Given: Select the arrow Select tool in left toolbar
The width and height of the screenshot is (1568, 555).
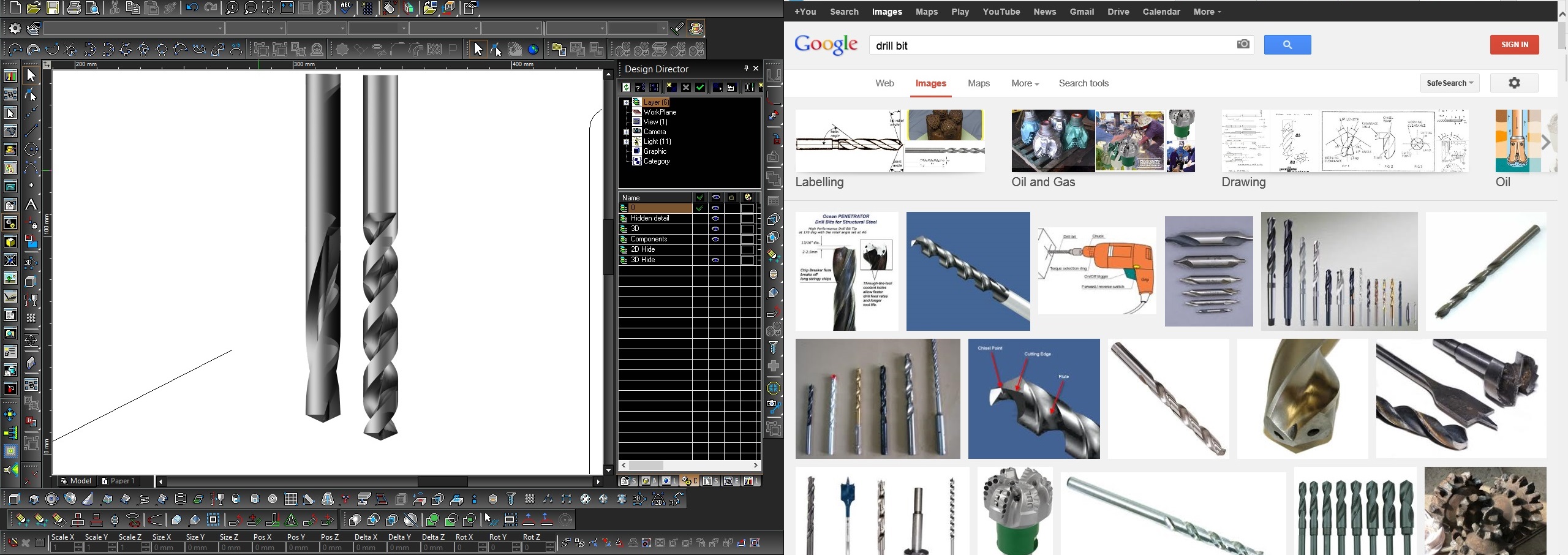Looking at the screenshot, I should point(31,75).
